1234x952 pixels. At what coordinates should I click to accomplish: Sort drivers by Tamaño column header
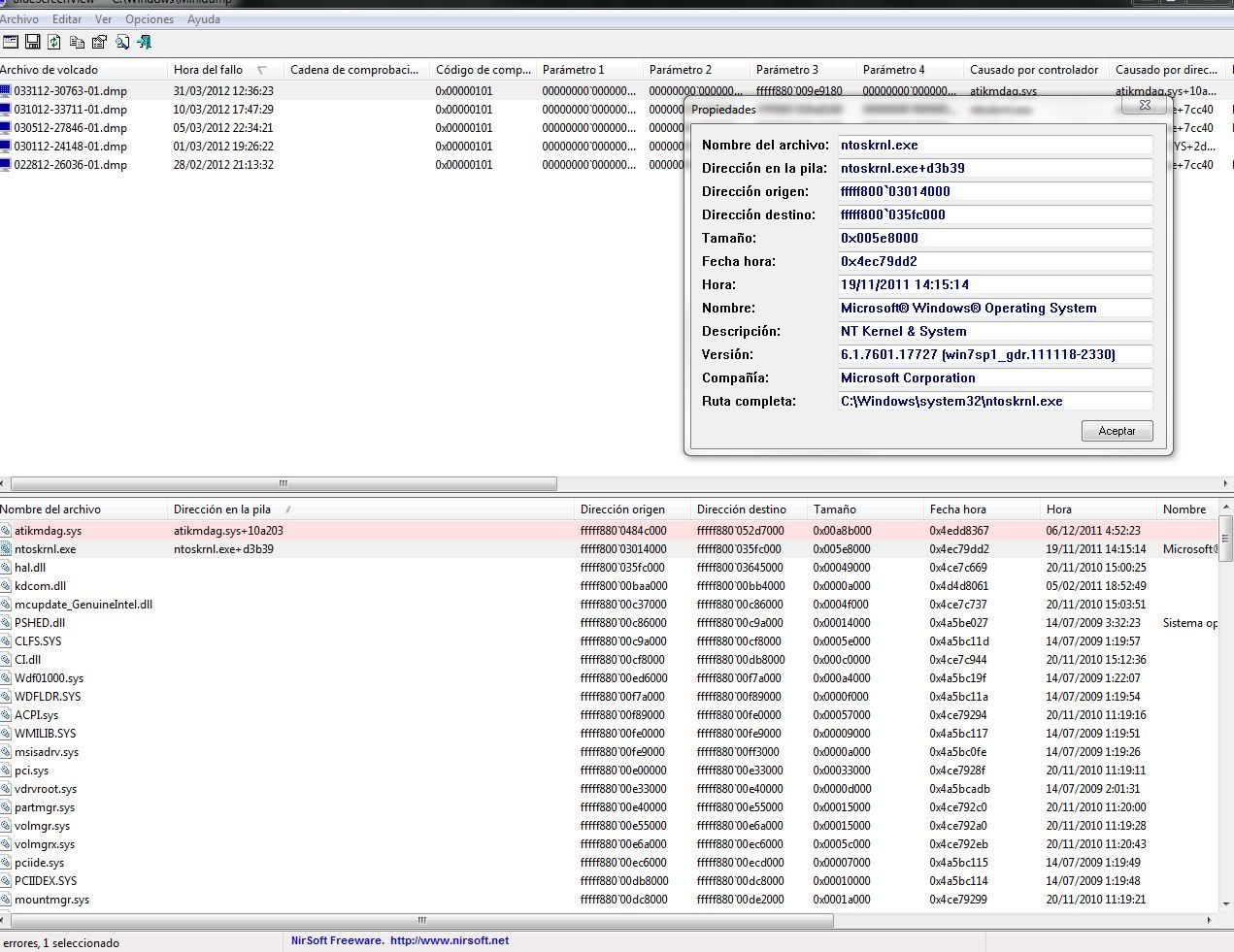tap(866, 509)
